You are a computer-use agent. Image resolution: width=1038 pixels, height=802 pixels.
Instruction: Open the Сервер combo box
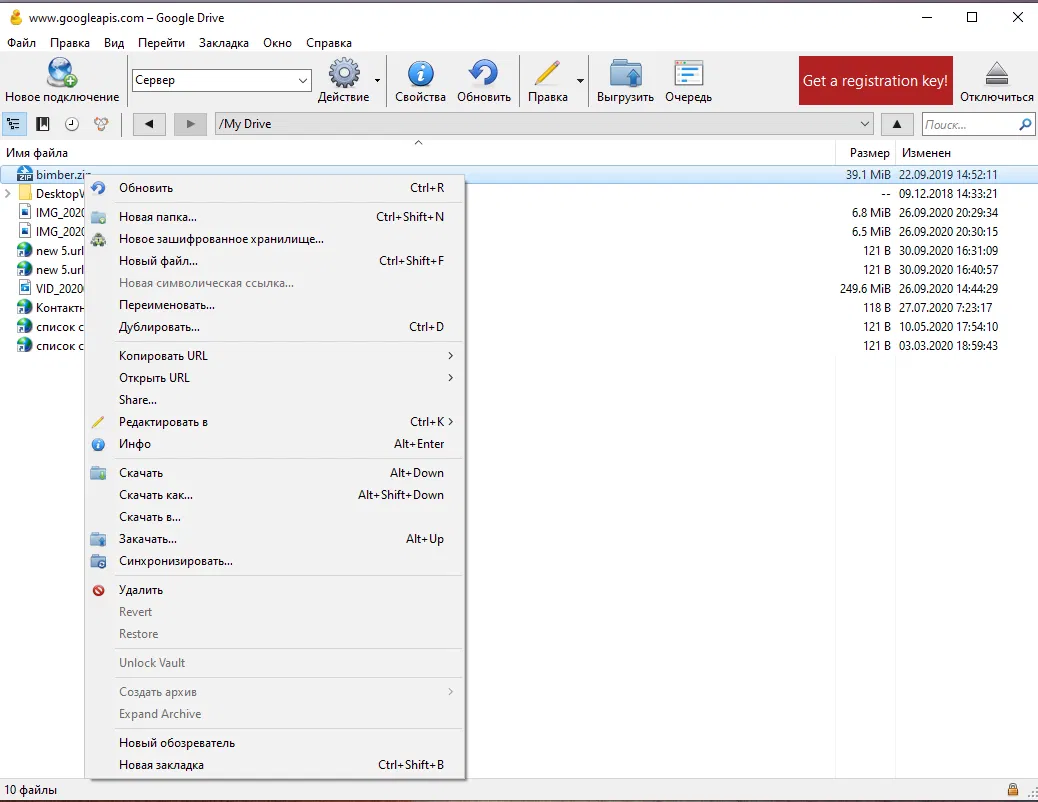coord(222,80)
